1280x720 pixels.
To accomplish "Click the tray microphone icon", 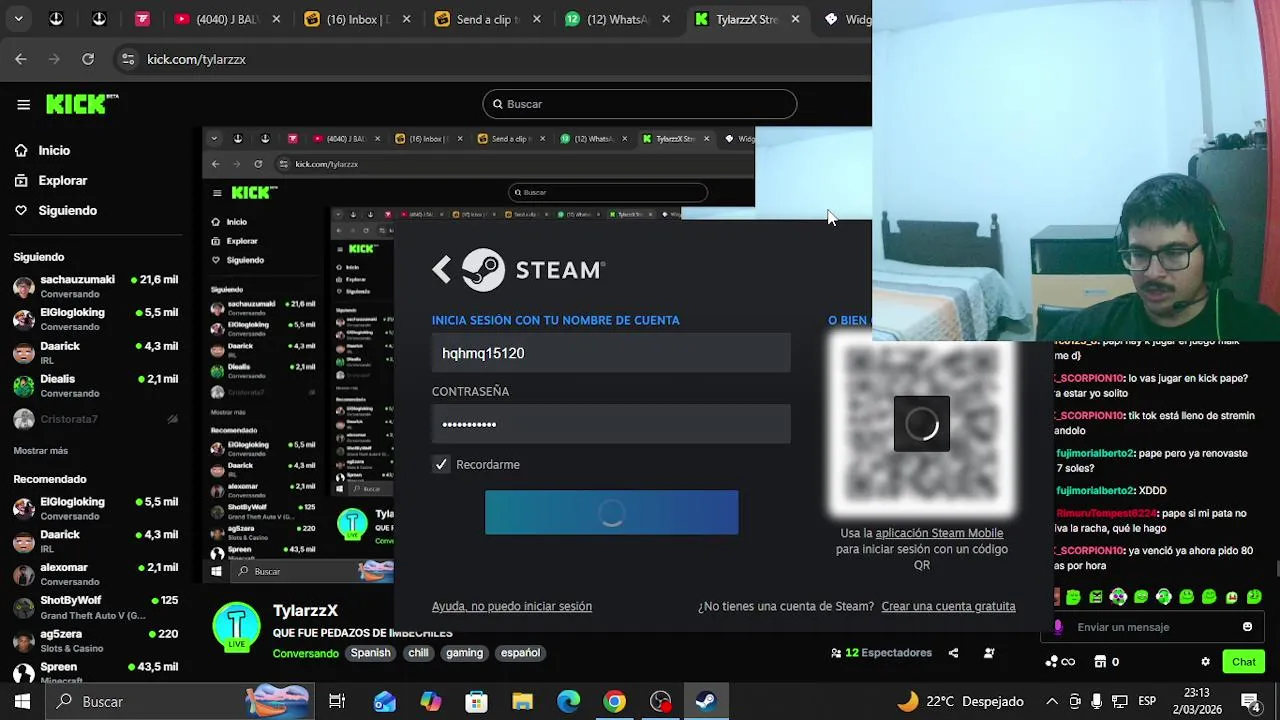I will (x=1097, y=701).
